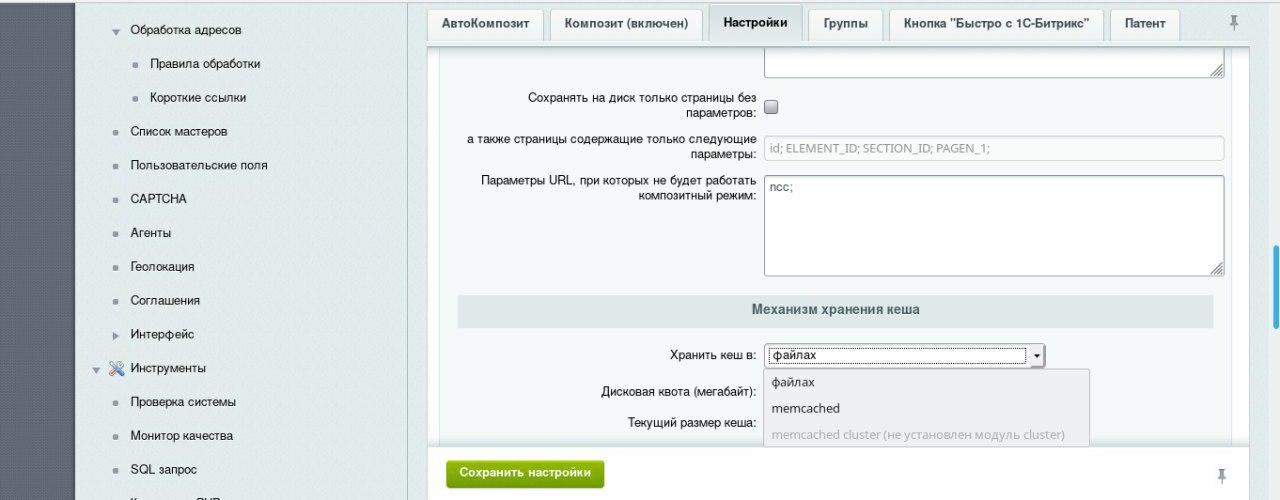The image size is (1280, 500).
Task: Click the Инструменты wrench icon
Action: point(116,368)
